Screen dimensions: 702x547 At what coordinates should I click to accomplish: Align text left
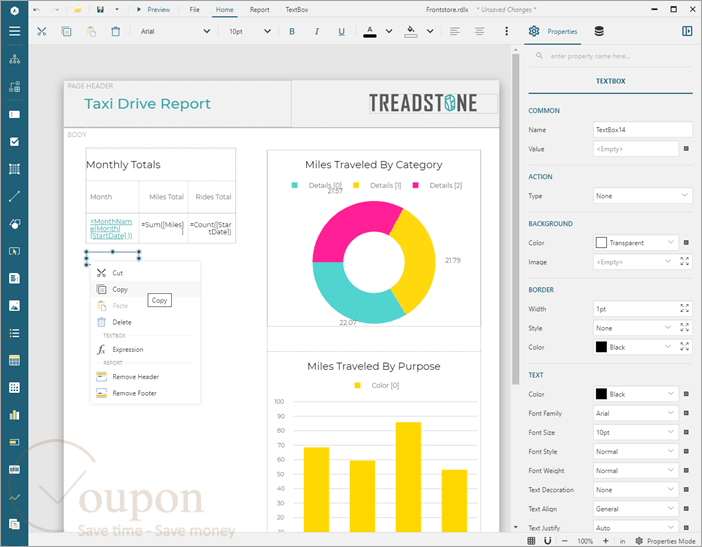pyautogui.click(x=454, y=31)
